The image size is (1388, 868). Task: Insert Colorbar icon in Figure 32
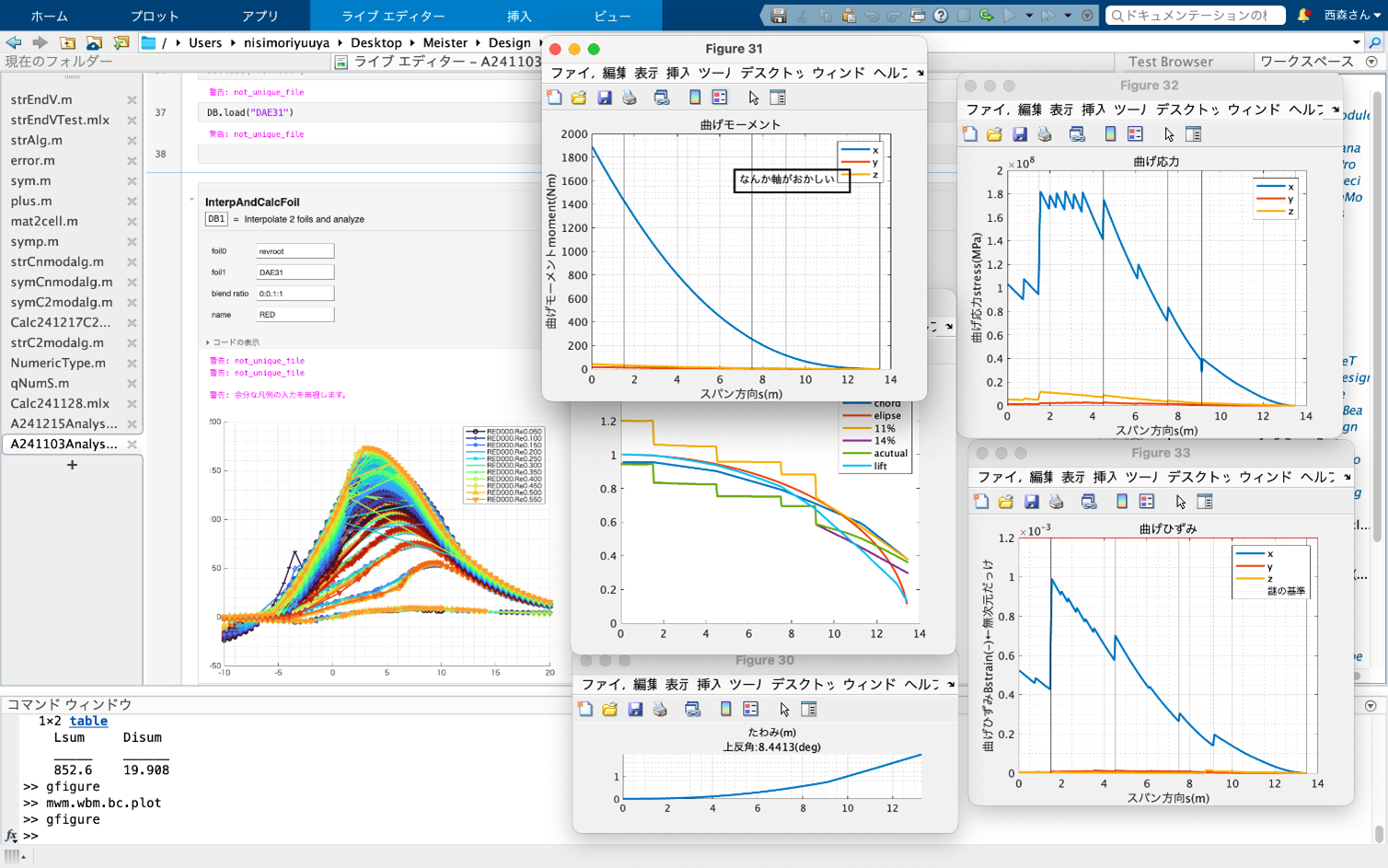pos(1111,134)
